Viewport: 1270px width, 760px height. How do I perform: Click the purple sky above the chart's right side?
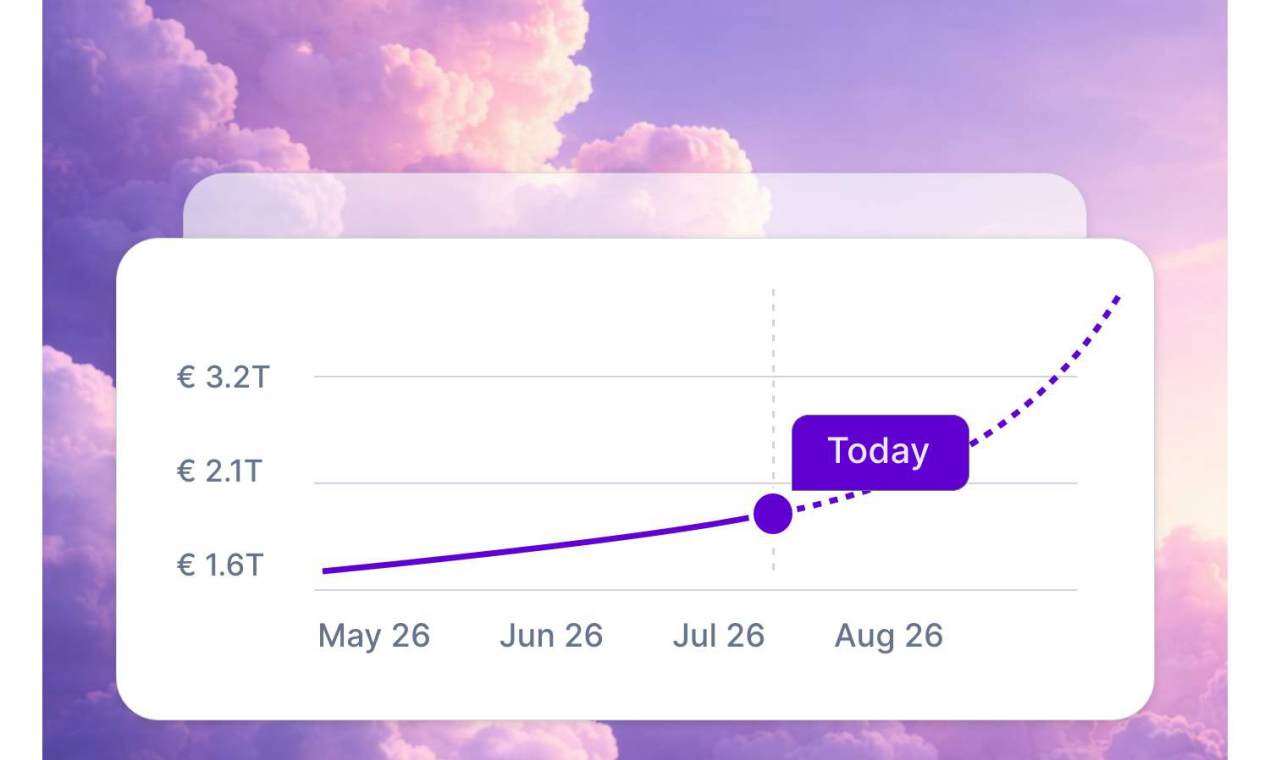coord(950,80)
